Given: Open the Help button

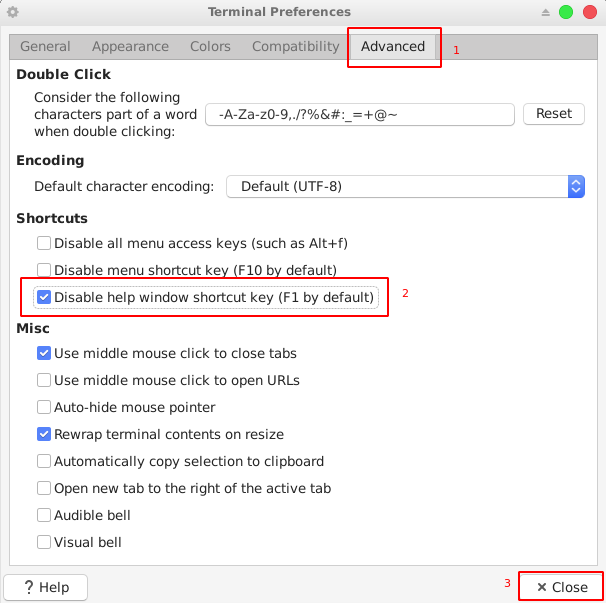Looking at the screenshot, I should (x=46, y=587).
